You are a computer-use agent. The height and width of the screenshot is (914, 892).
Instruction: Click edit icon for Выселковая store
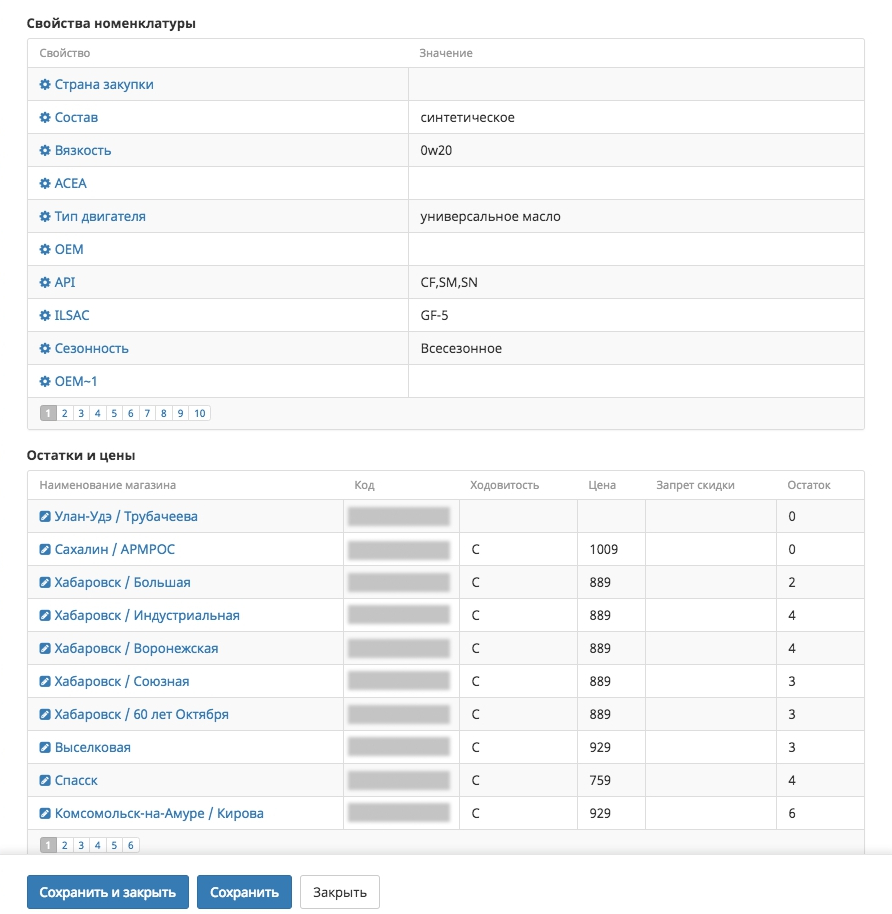[x=45, y=748]
